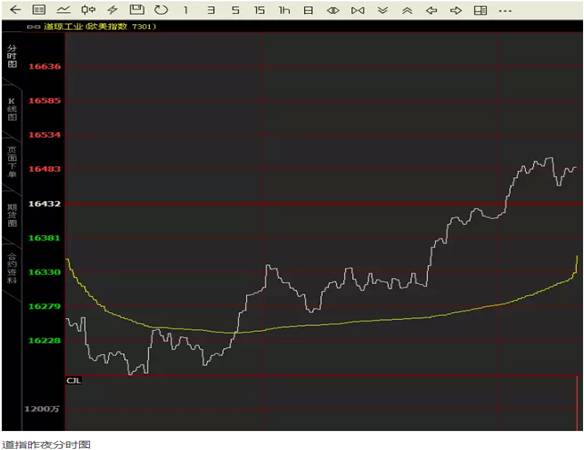Click the save floppy disk icon
Screen dimensions: 584x450
137,10
